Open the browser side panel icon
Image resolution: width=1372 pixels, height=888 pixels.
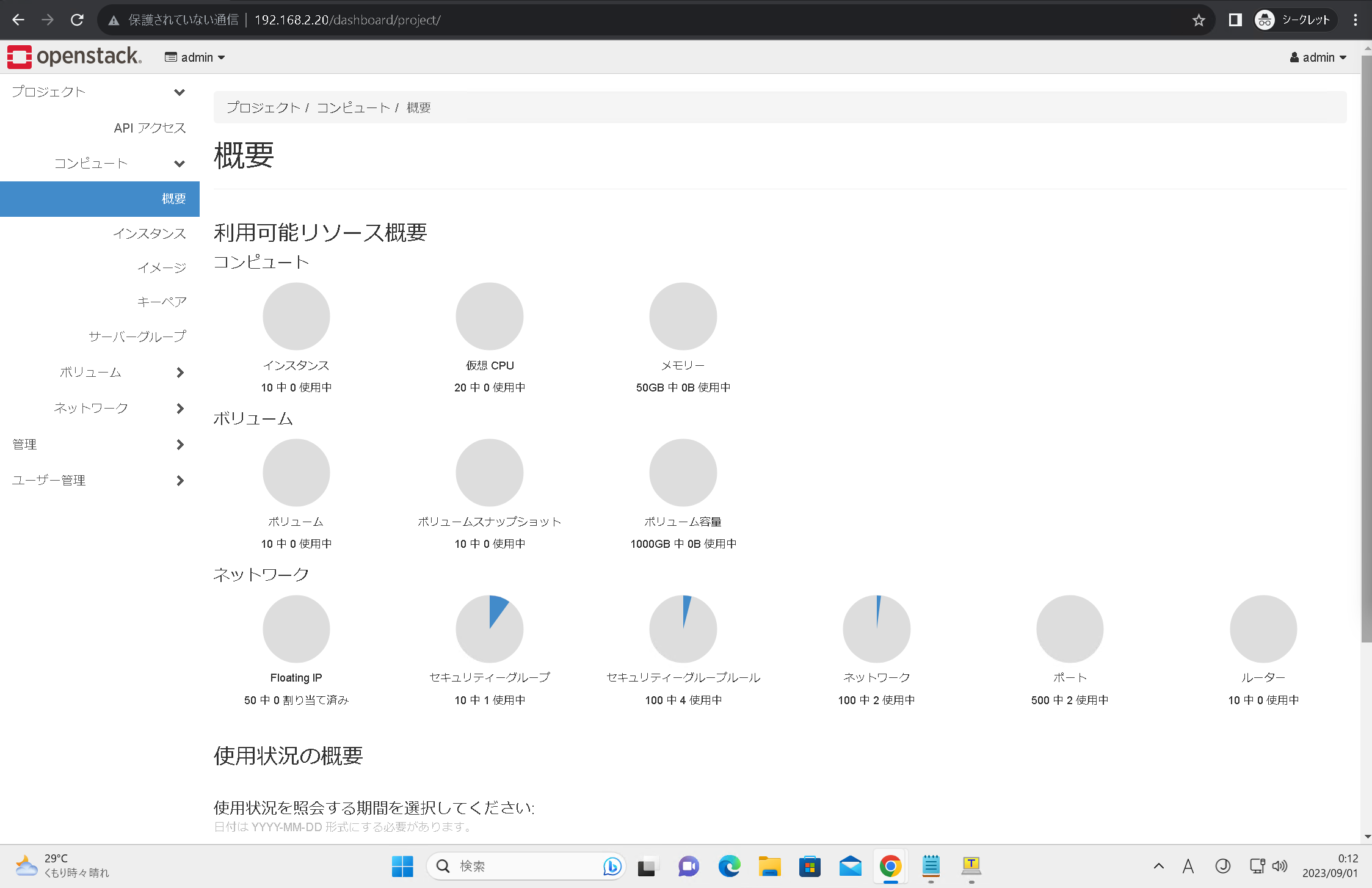tap(1235, 20)
